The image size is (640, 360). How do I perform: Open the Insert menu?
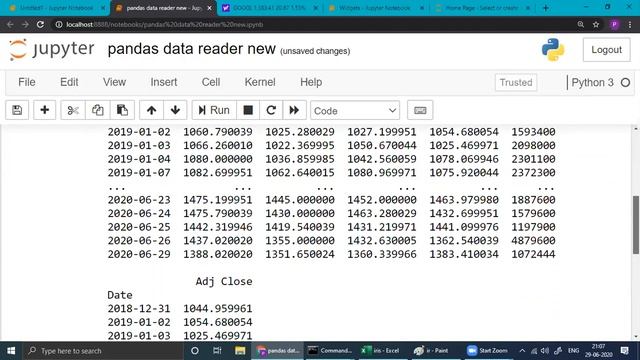(164, 82)
